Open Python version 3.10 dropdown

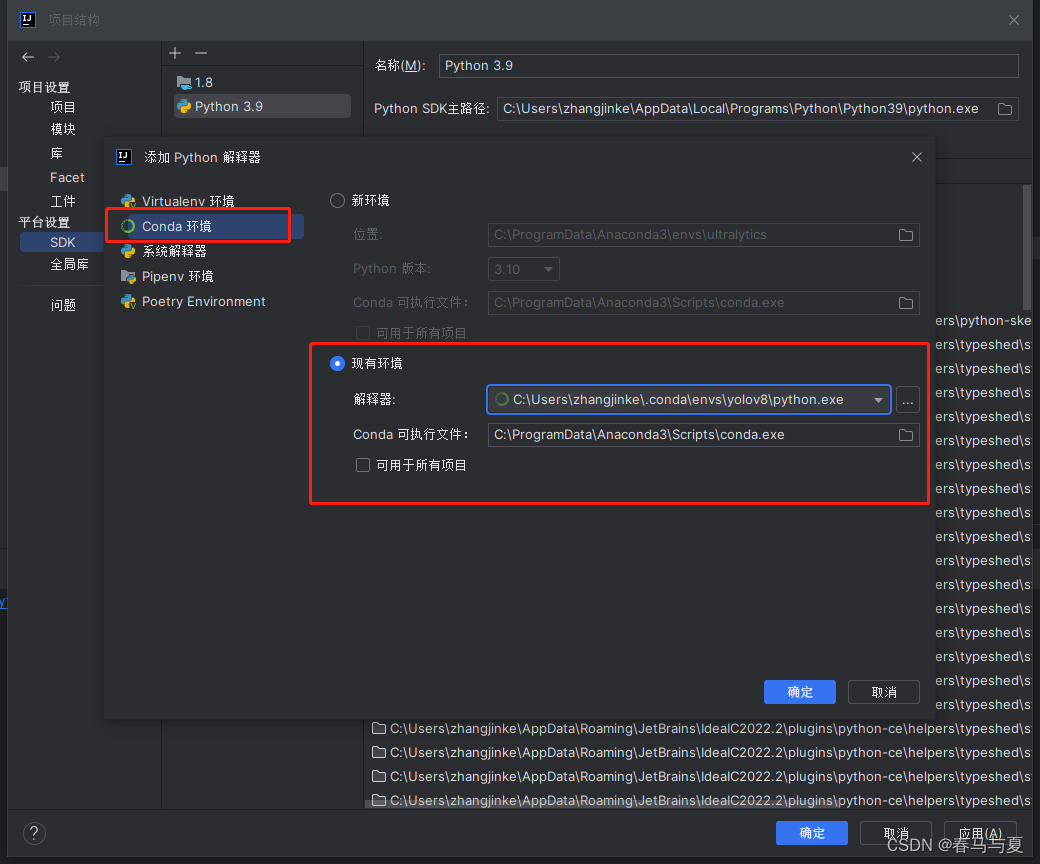[x=523, y=269]
